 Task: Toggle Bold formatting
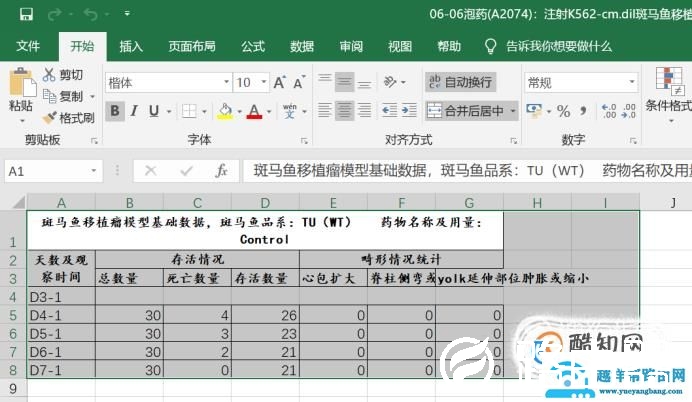click(x=115, y=110)
